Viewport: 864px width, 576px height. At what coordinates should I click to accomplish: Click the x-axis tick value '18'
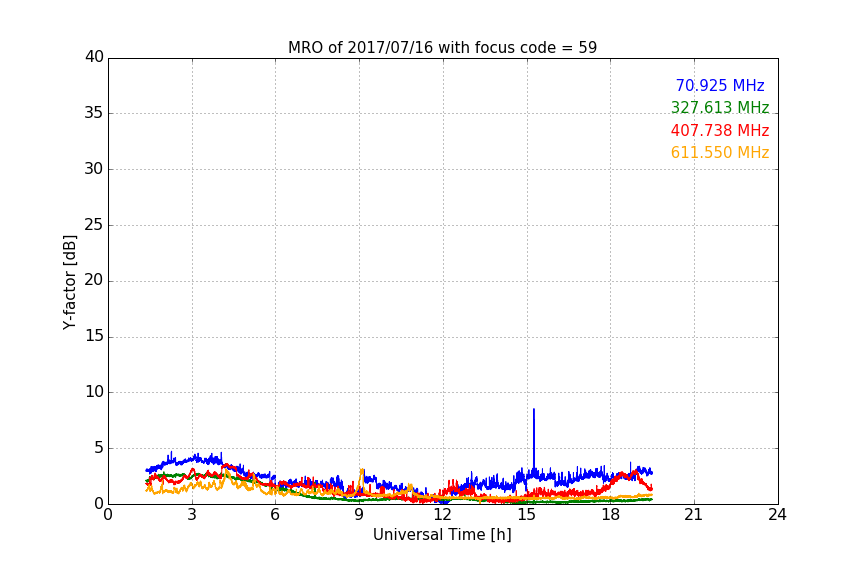click(611, 515)
